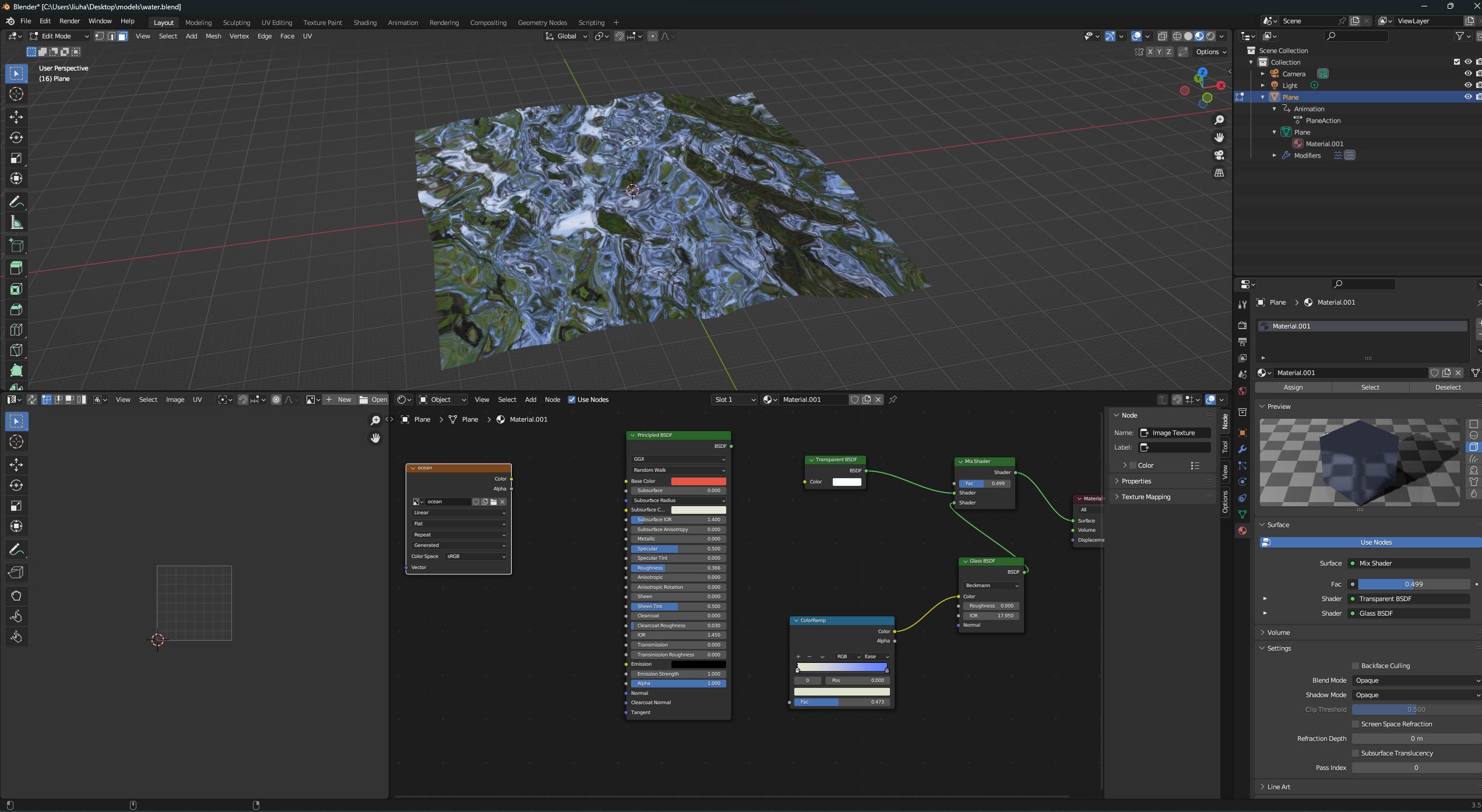Open the Mesh menu in the 3D viewport
The image size is (1482, 812).
[x=213, y=36]
